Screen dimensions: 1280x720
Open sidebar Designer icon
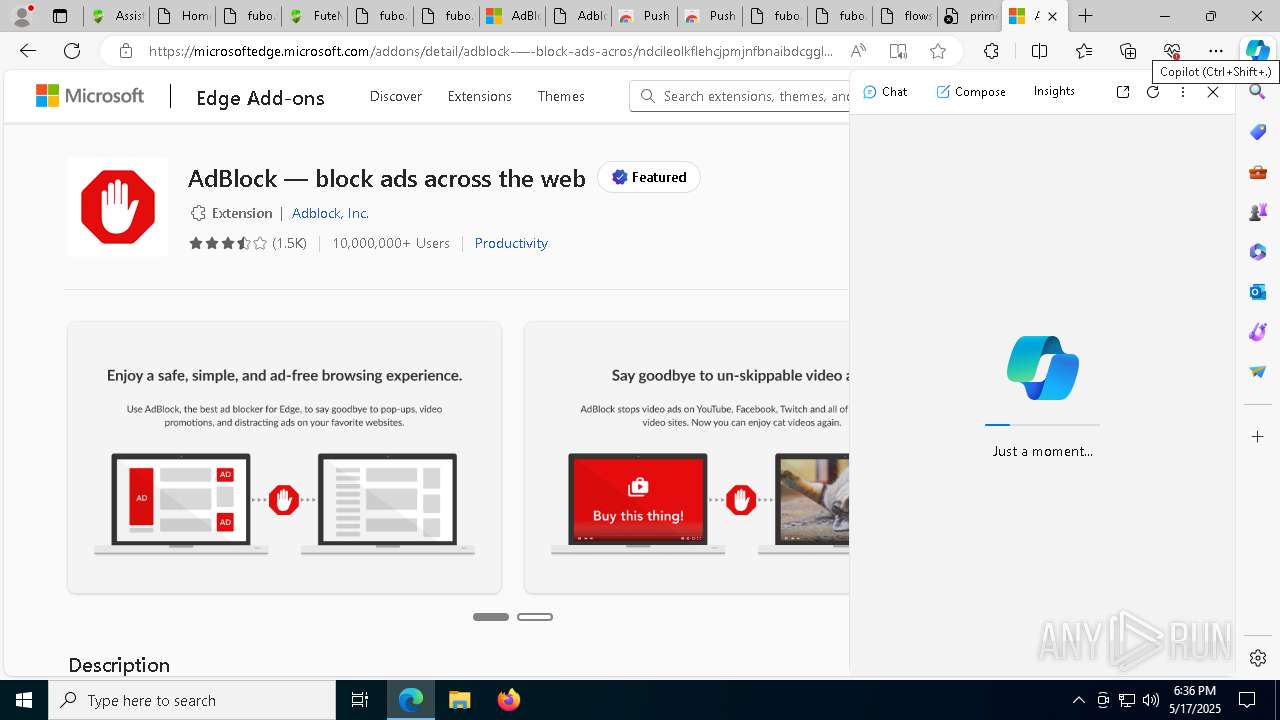point(1258,332)
